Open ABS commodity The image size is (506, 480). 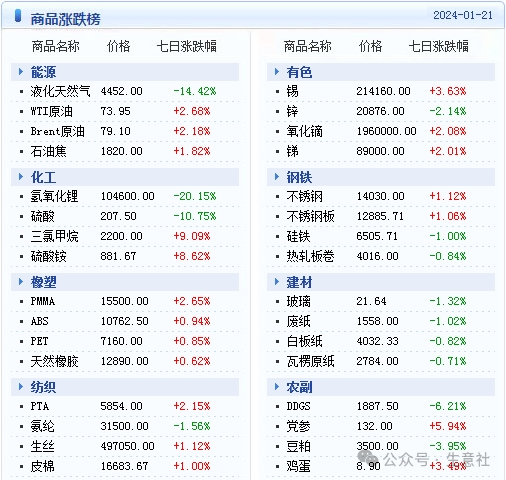click(39, 321)
